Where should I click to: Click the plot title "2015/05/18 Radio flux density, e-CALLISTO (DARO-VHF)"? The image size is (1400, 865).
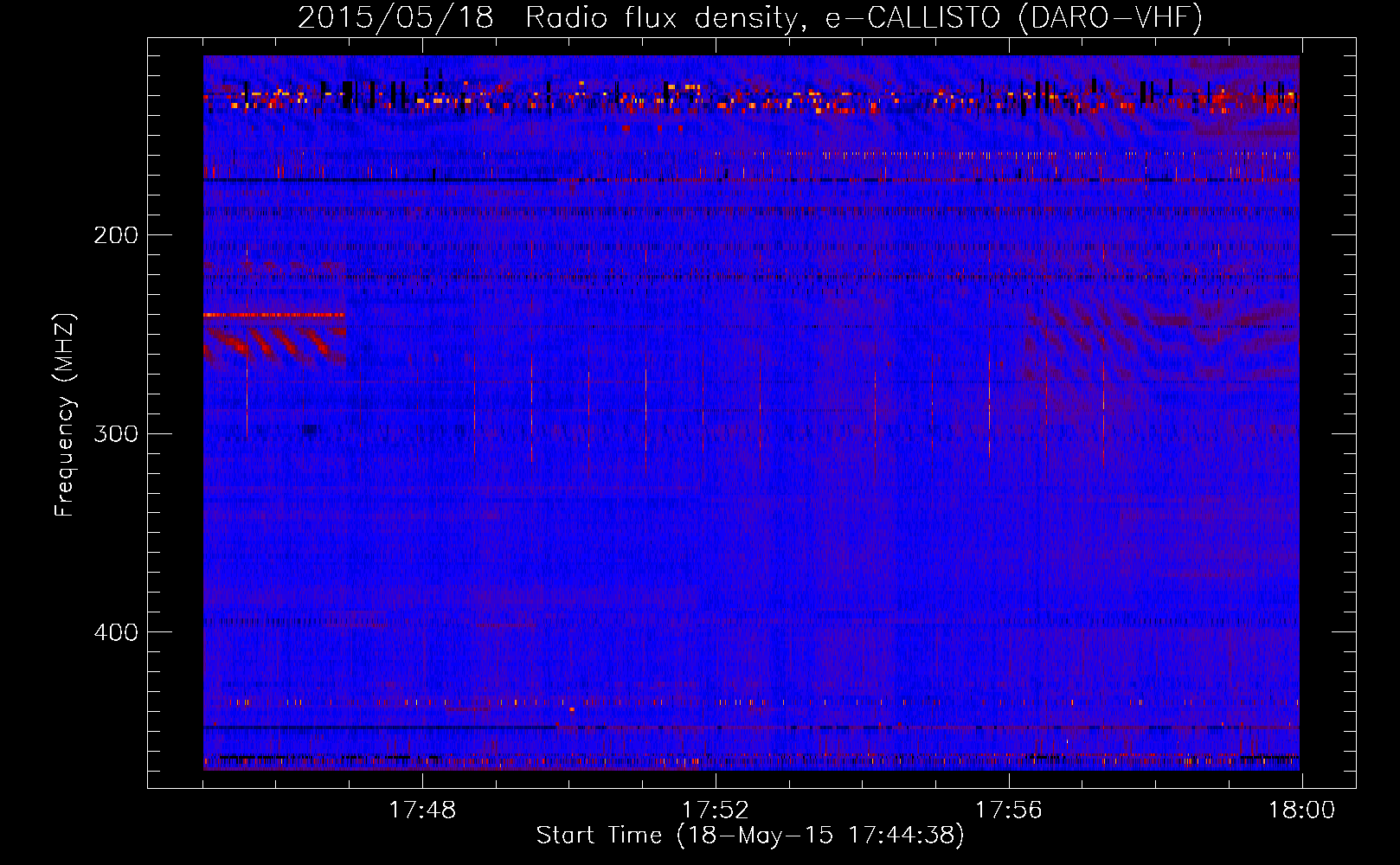[750, 17]
